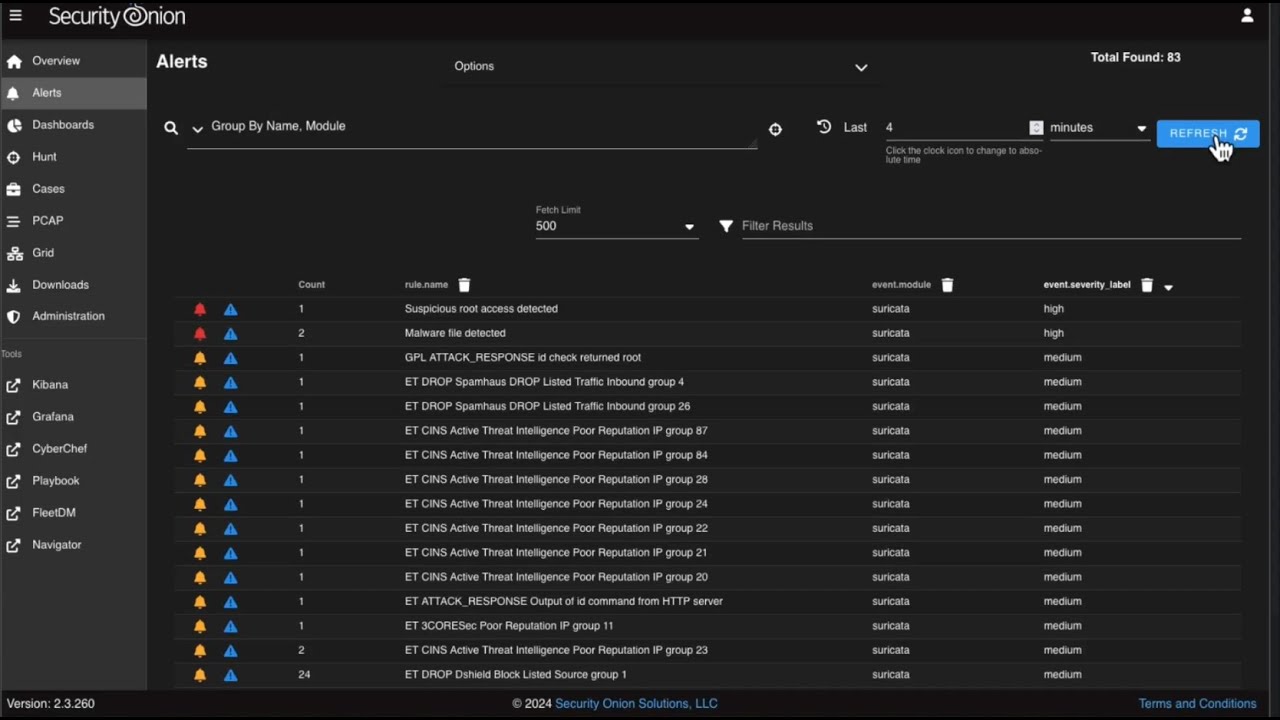This screenshot has width=1280, height=720.
Task: Click the clock icon to change time
Action: [824, 127]
